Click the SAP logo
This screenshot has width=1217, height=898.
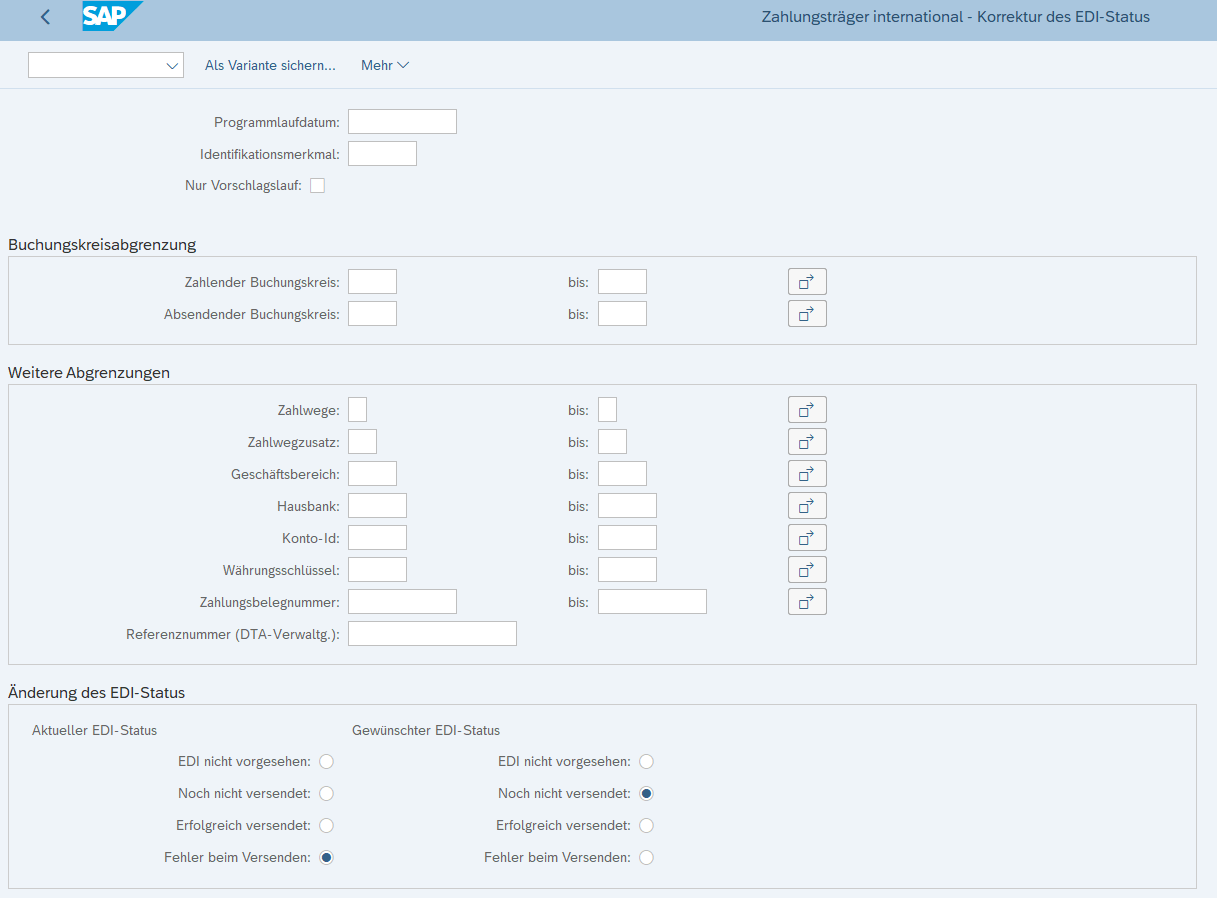coord(111,17)
